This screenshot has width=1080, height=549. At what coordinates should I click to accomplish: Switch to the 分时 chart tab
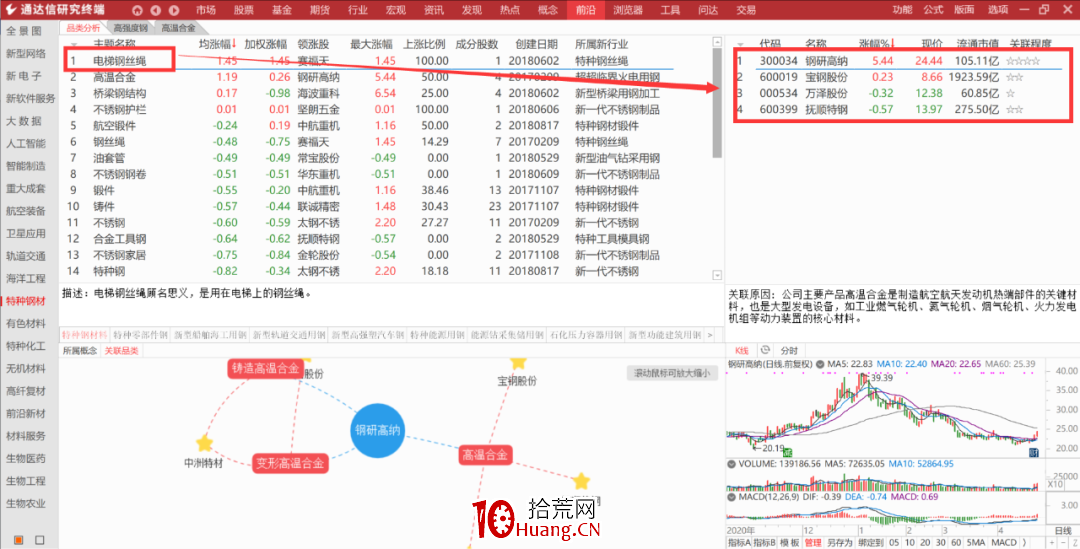pyautogui.click(x=789, y=350)
